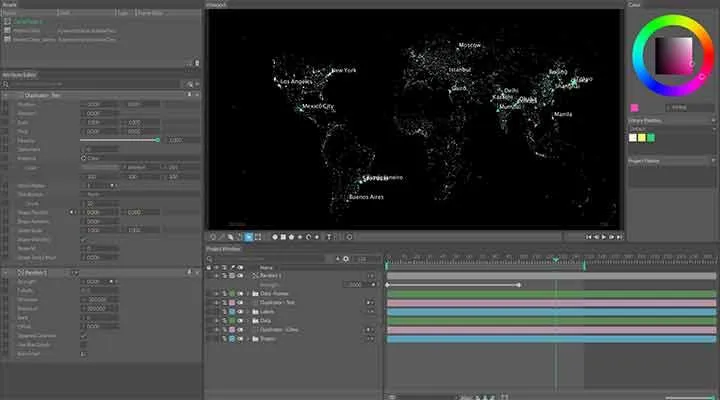
Task: Toggle visibility eye for the Labels layer
Action: tap(240, 311)
